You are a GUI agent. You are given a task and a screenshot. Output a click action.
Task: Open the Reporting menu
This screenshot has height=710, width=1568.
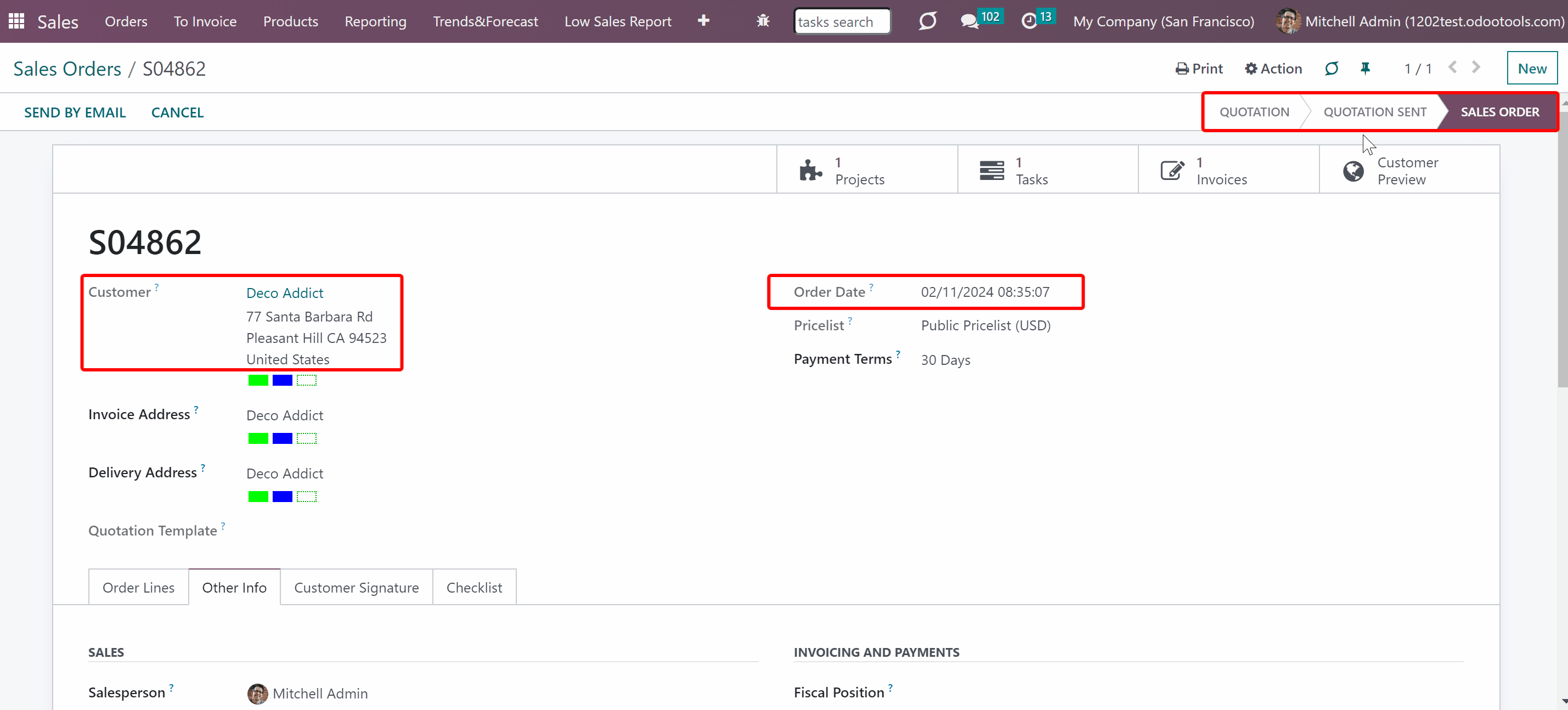(376, 21)
